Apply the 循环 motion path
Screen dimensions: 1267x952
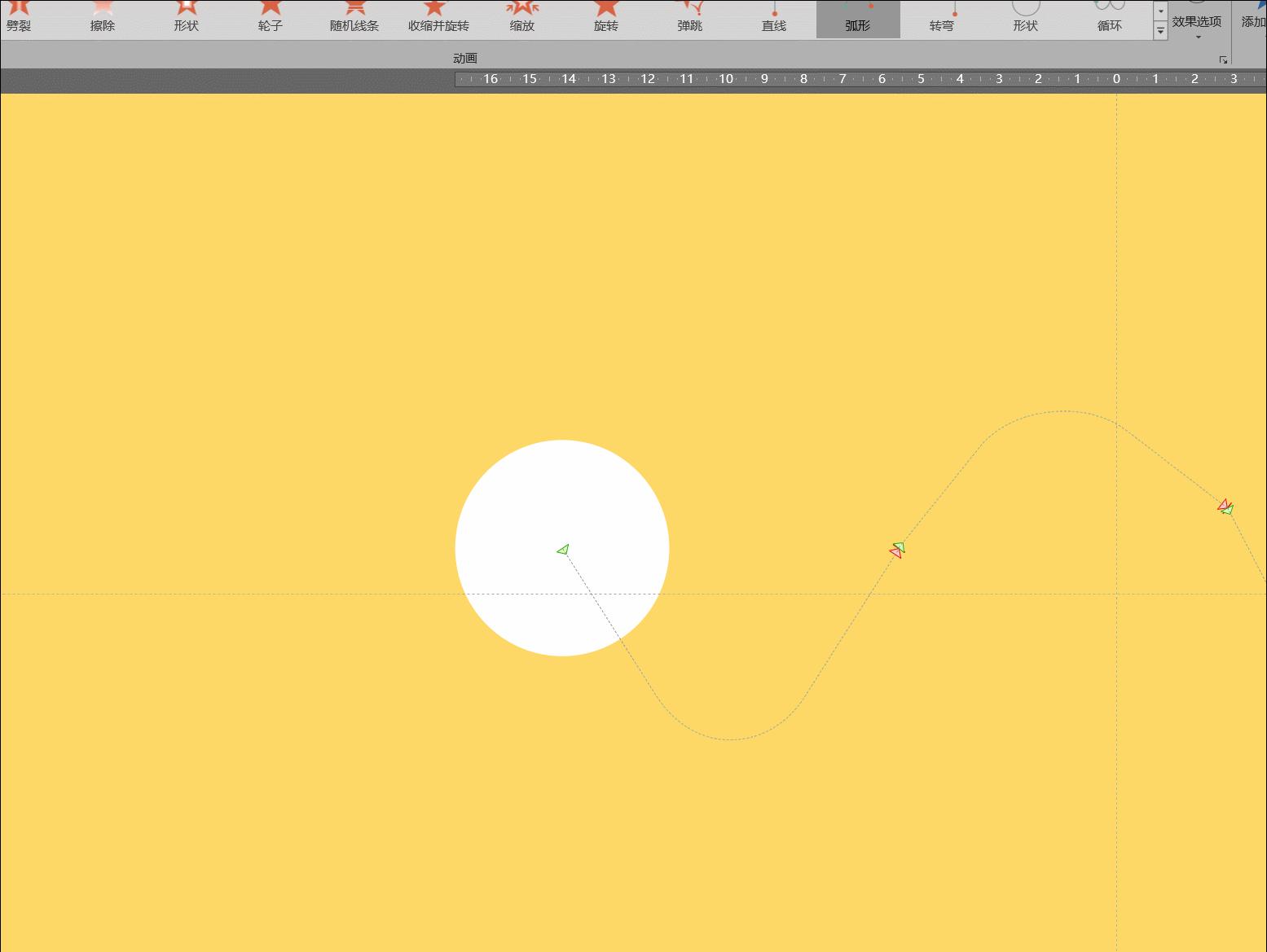click(x=1110, y=18)
